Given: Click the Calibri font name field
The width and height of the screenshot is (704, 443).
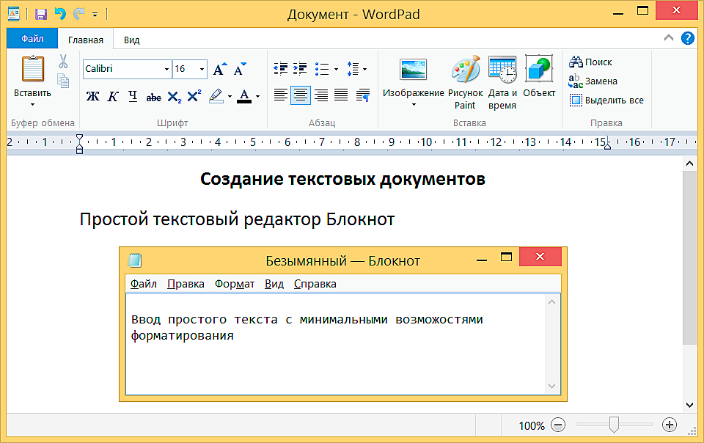Looking at the screenshot, I should [123, 69].
